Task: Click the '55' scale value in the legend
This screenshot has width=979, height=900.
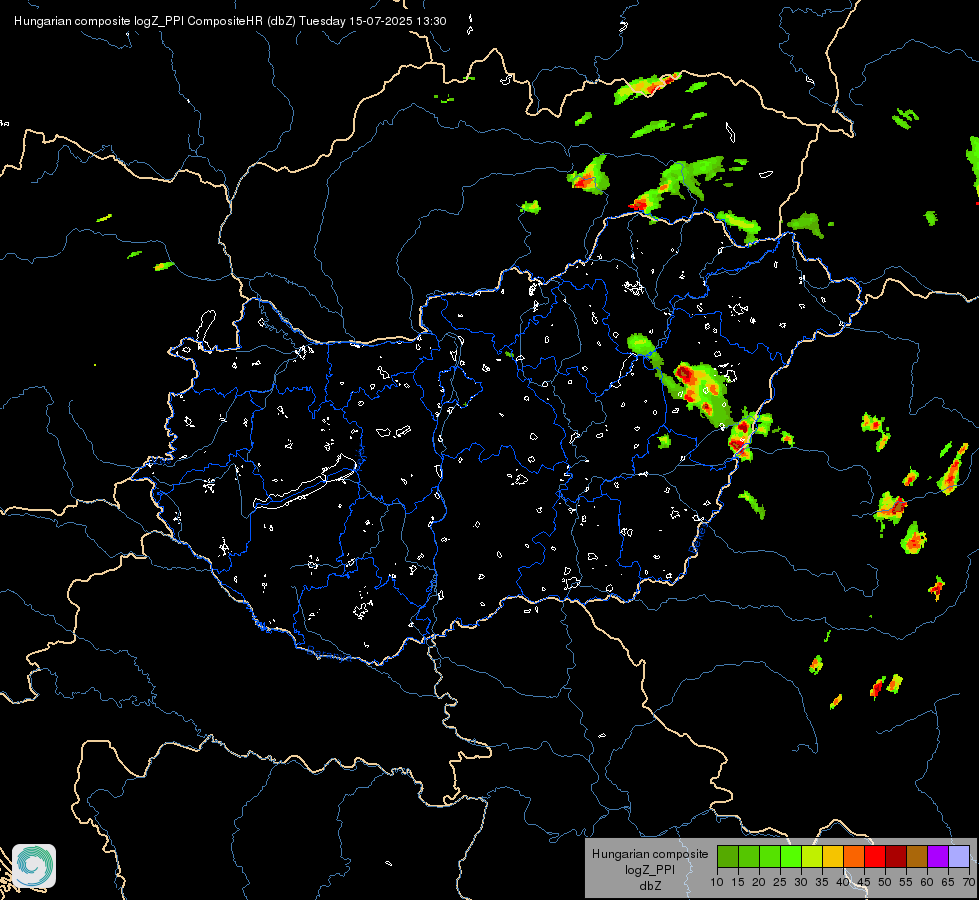Action: [x=906, y=882]
